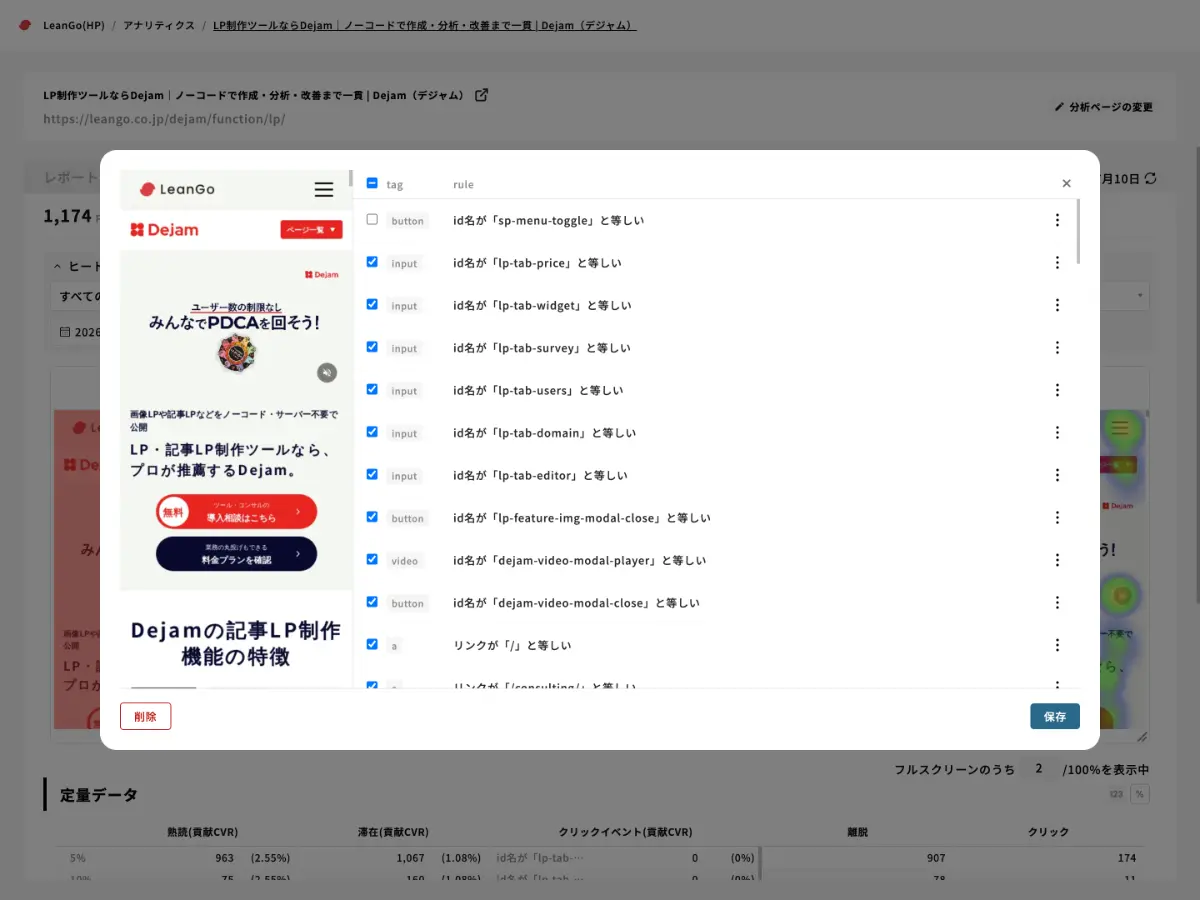The width and height of the screenshot is (1200, 900).
Task: Toggle the select-all checkbox in header
Action: coord(372,183)
